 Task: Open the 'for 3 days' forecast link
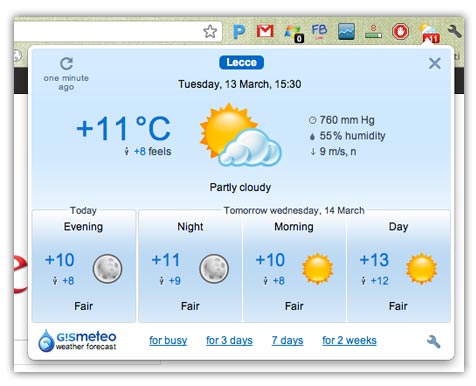pyautogui.click(x=229, y=340)
